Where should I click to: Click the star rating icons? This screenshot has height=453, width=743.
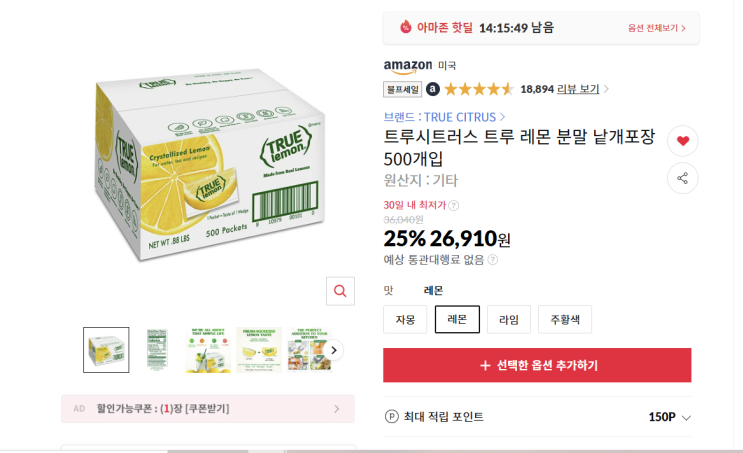(479, 89)
